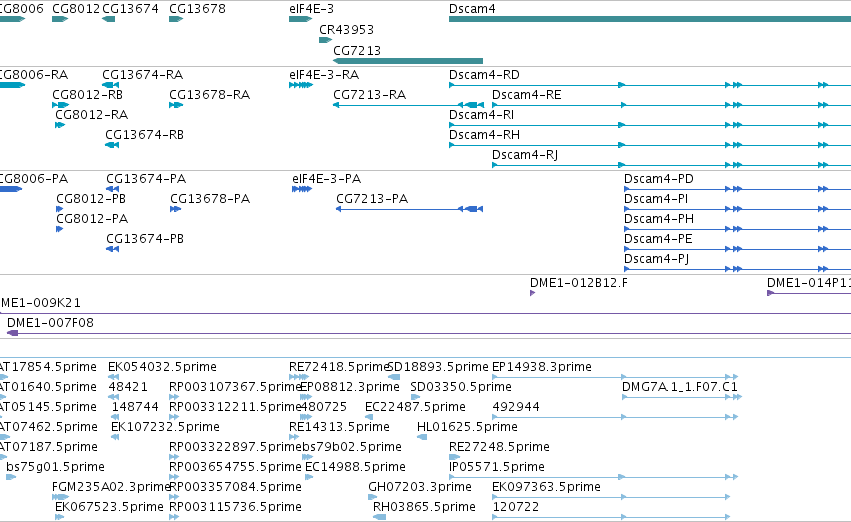Select the RH03865.5prime EST label

(x=424, y=507)
